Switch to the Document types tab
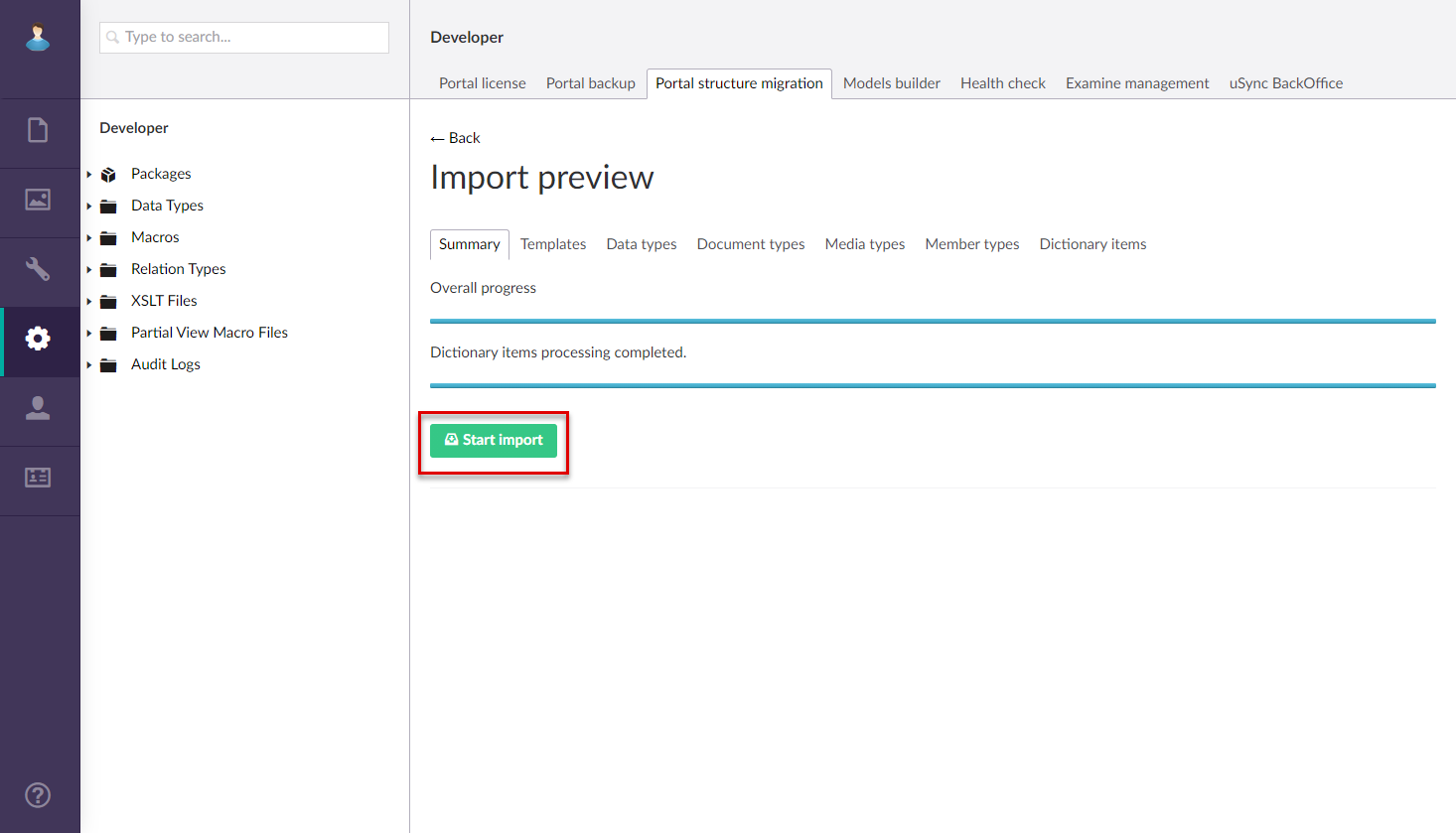Image resolution: width=1456 pixels, height=833 pixels. [x=750, y=244]
